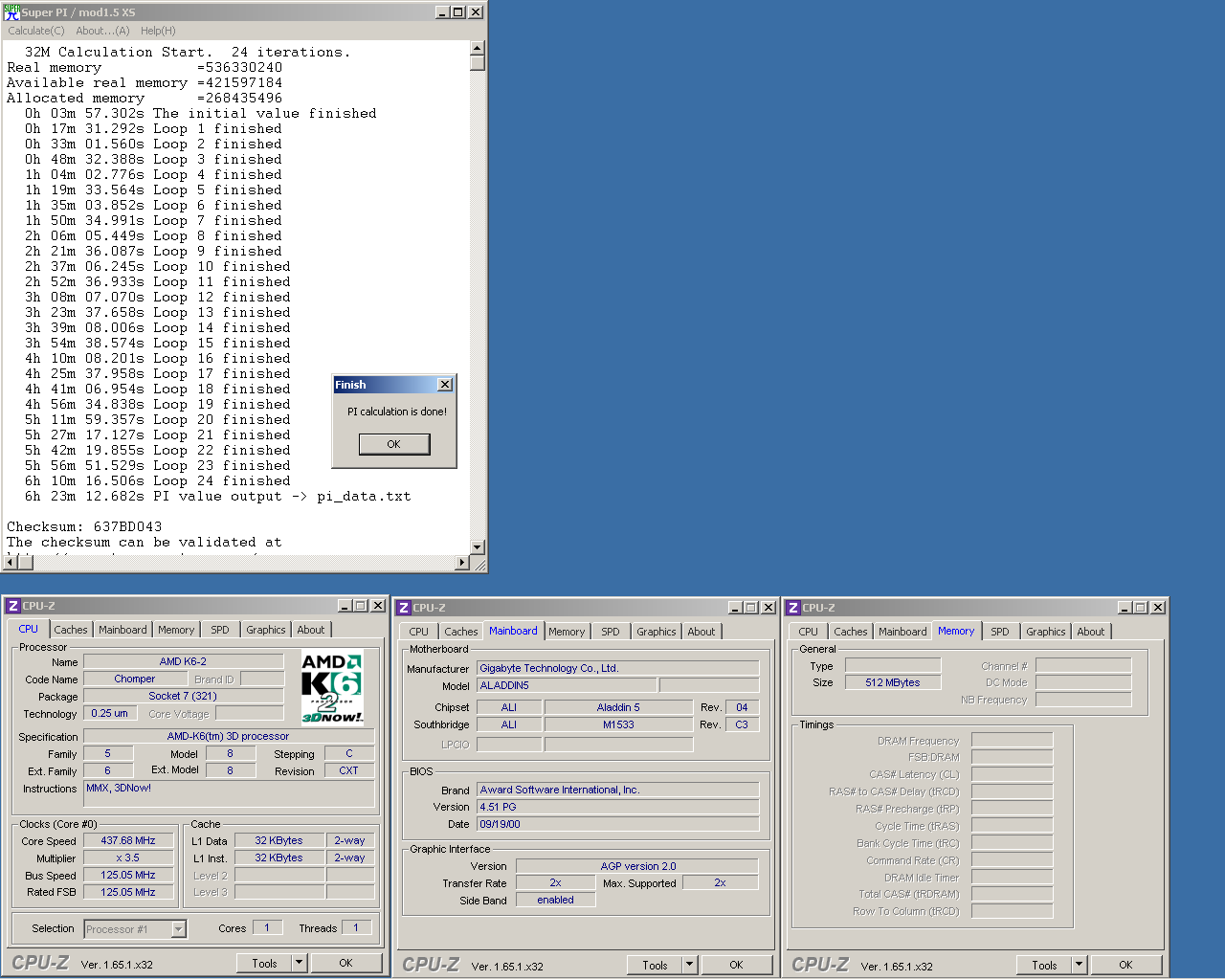The height and width of the screenshot is (980, 1225).
Task: Click the AMD K6-2 3DNow! logo
Action: point(332,687)
